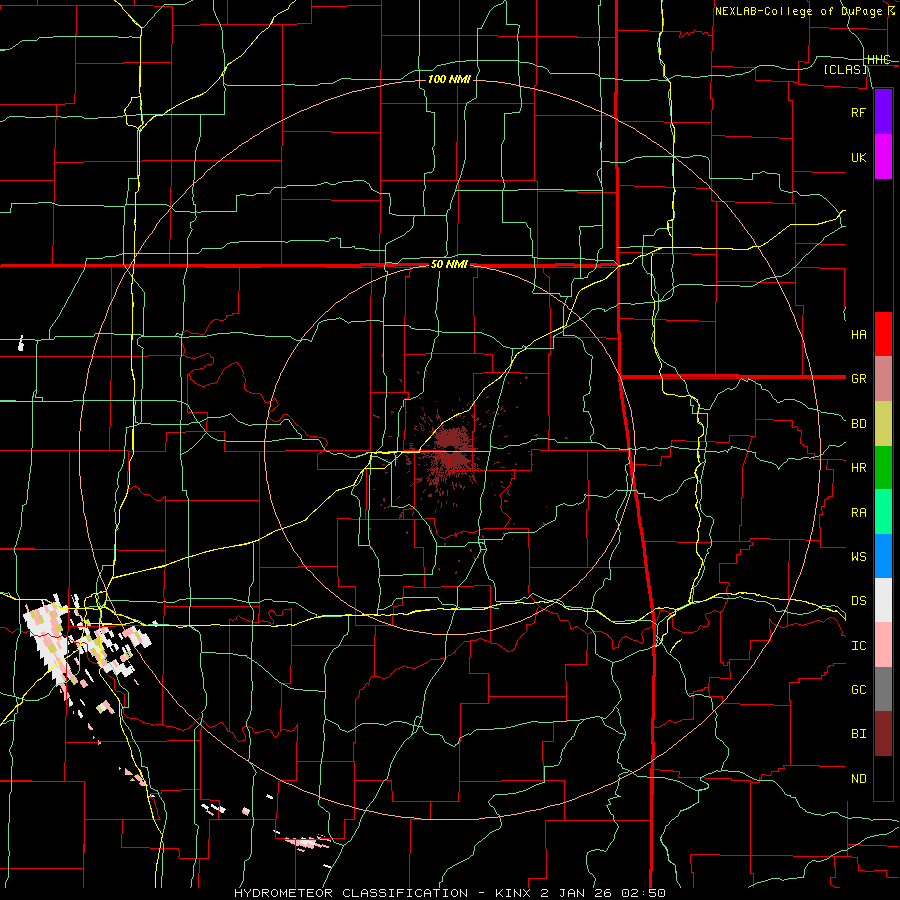The image size is (900, 900).
Task: Click the HA red legend color swatch
Action: 883,334
